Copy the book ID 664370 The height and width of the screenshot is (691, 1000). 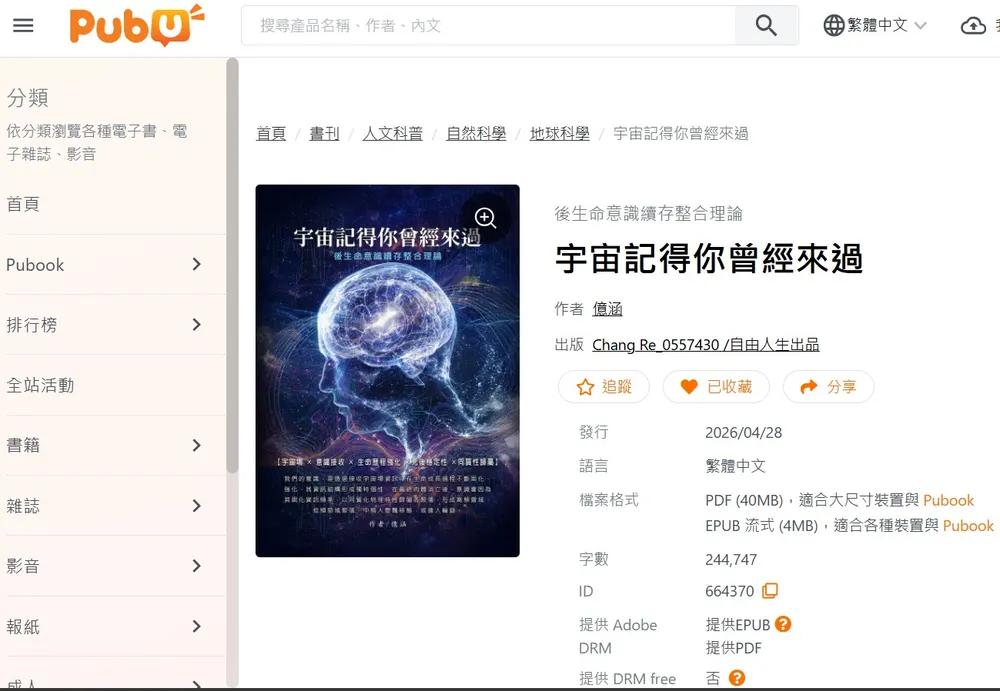click(770, 591)
